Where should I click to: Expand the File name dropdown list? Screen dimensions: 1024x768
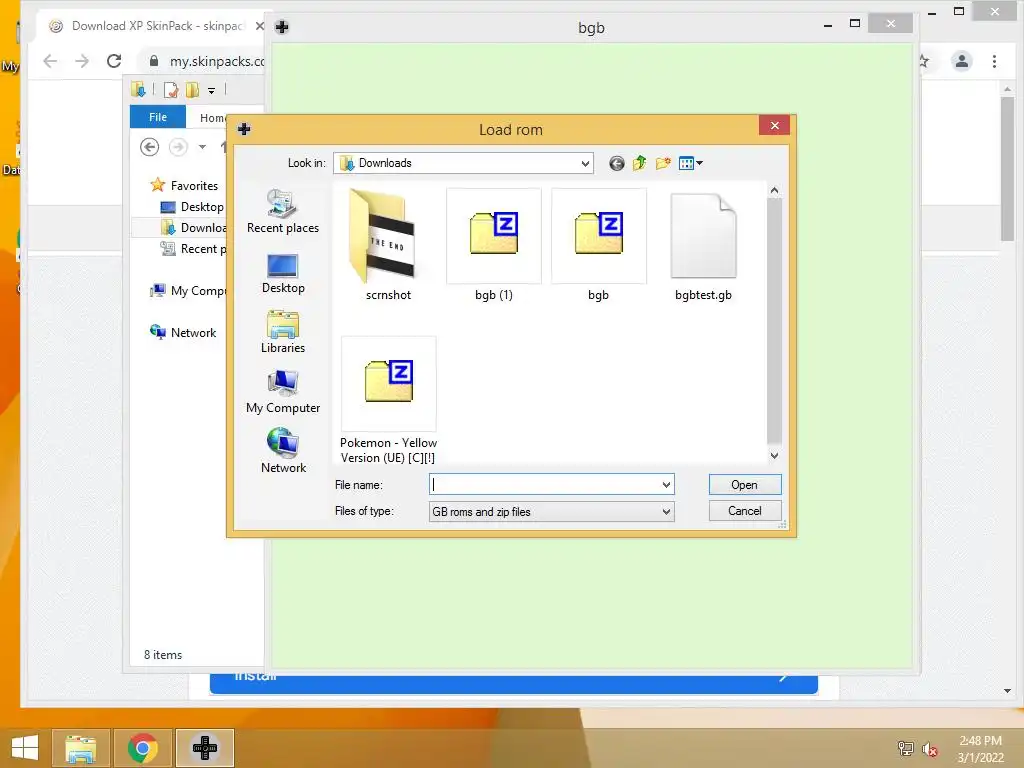pyautogui.click(x=665, y=485)
